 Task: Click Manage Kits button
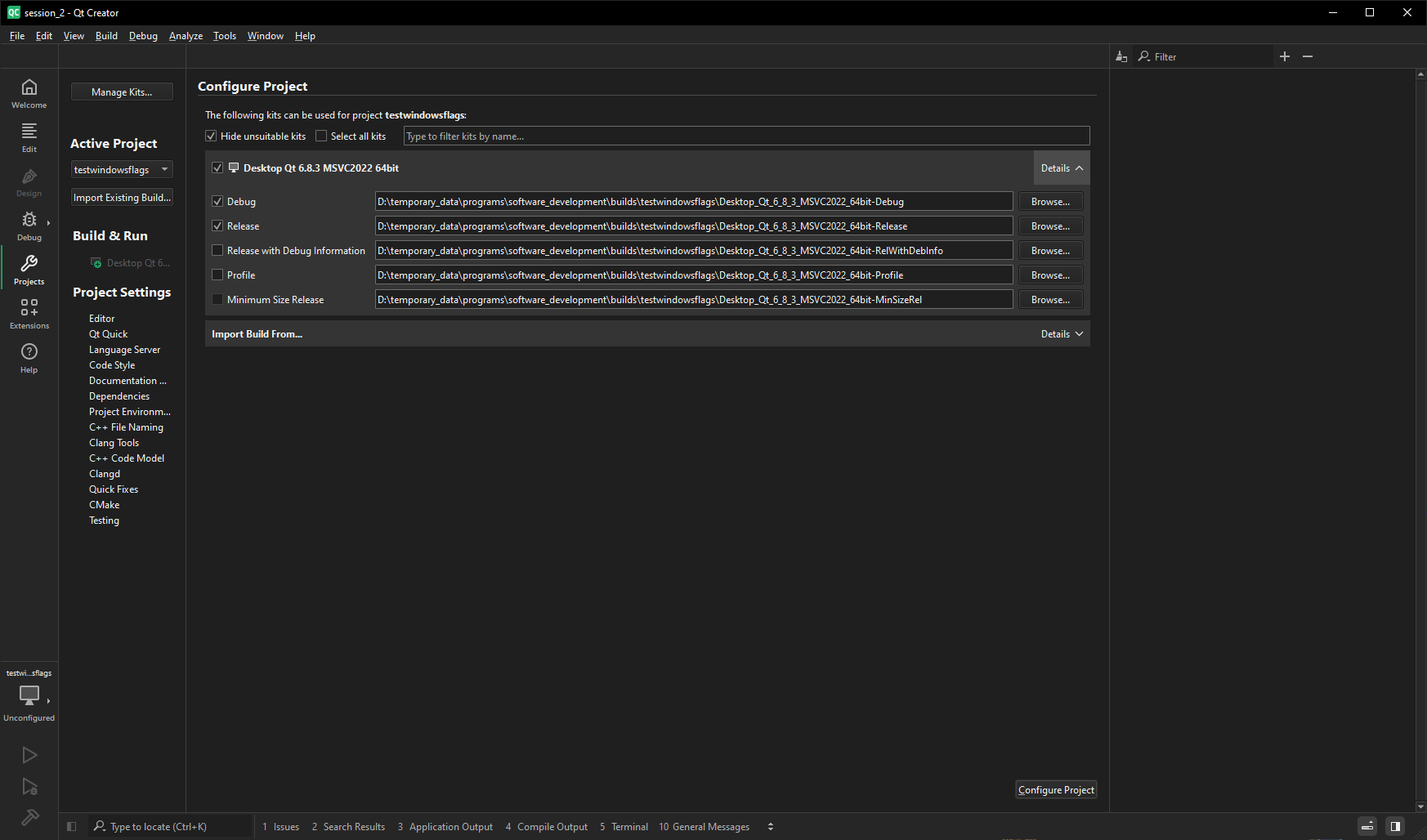(122, 92)
